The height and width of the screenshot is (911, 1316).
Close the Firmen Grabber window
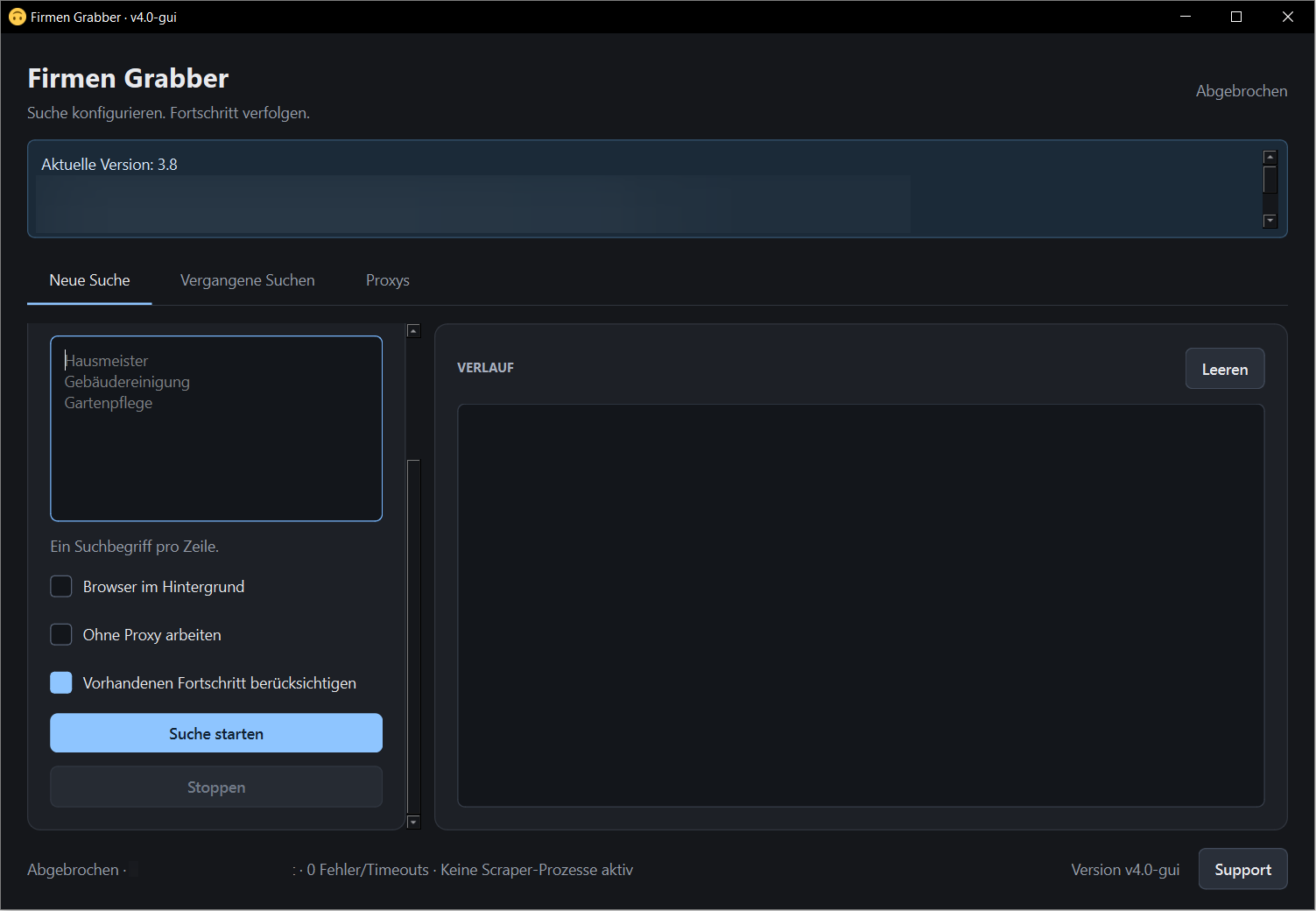coord(1288,17)
